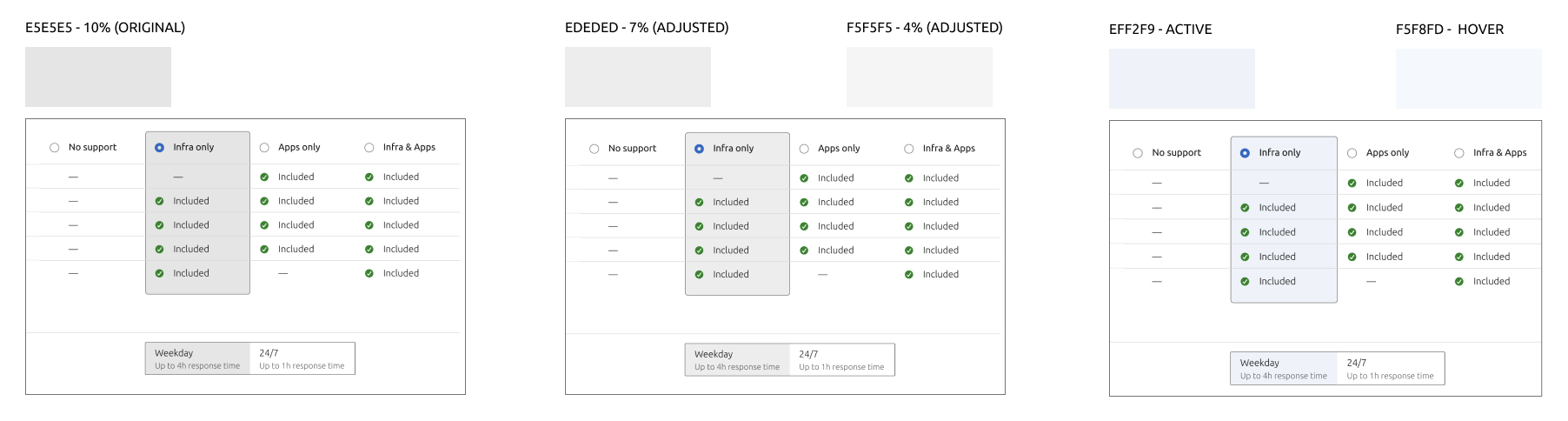
Task: Switch to 24/7 response in the EFF2F9 active mockup
Action: click(x=1390, y=369)
